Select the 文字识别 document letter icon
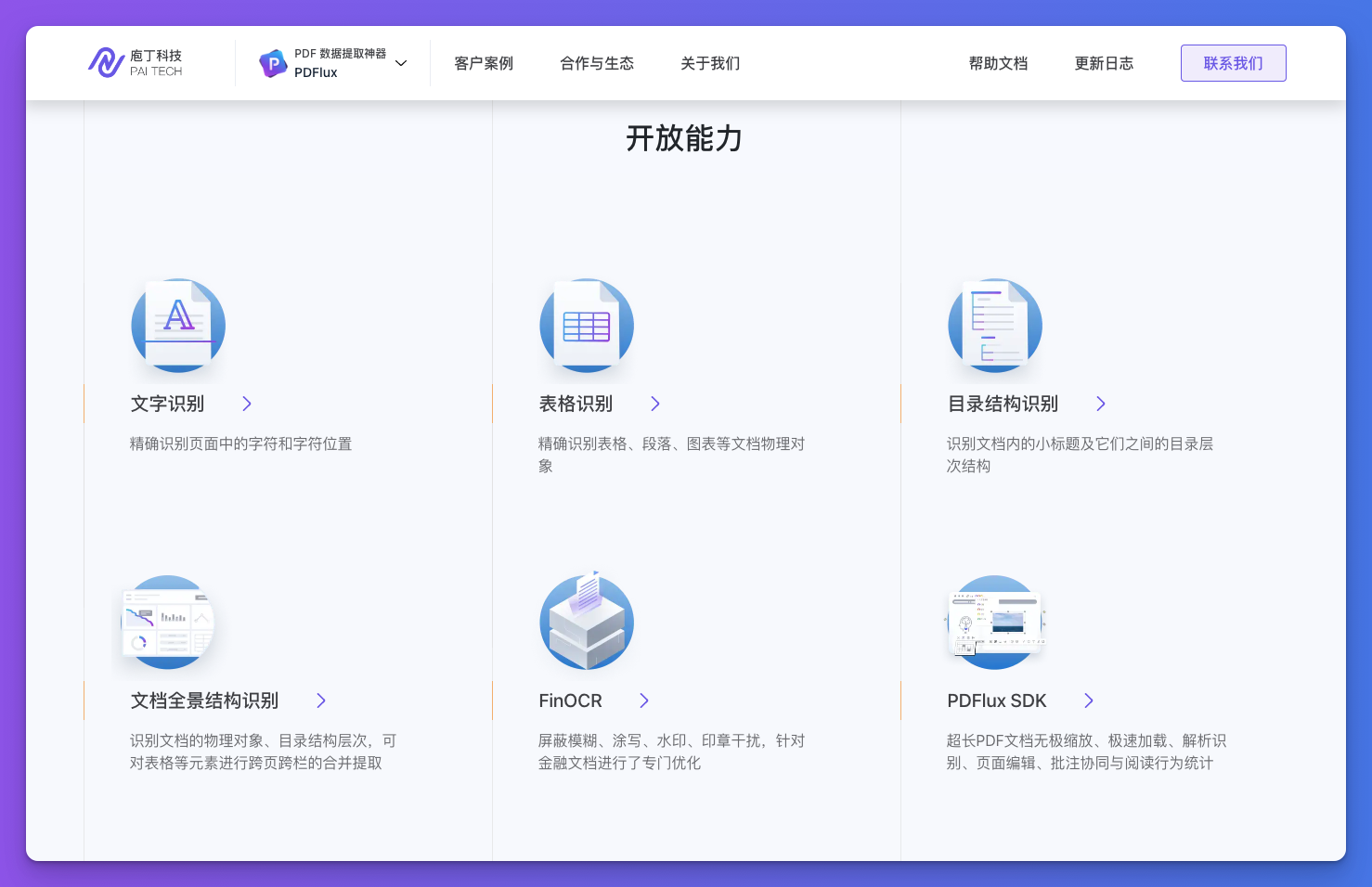1372x887 pixels. (178, 326)
